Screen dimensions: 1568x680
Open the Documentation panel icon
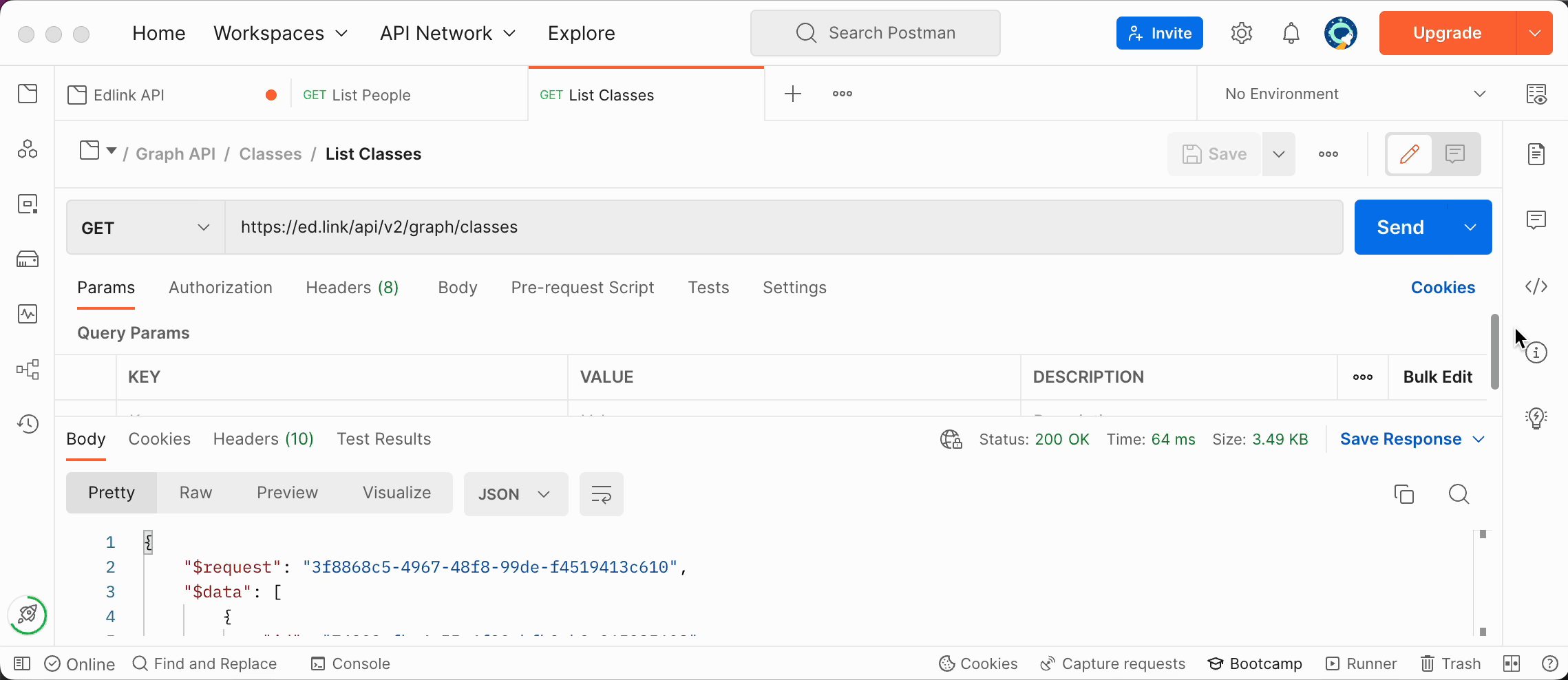click(1536, 154)
